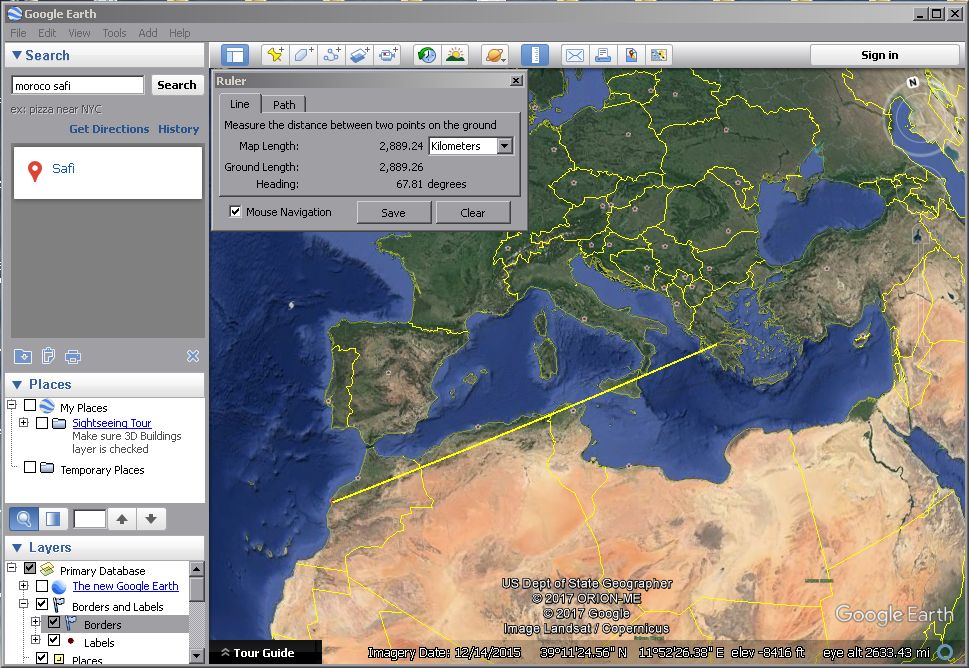Open the File menu

[x=18, y=33]
